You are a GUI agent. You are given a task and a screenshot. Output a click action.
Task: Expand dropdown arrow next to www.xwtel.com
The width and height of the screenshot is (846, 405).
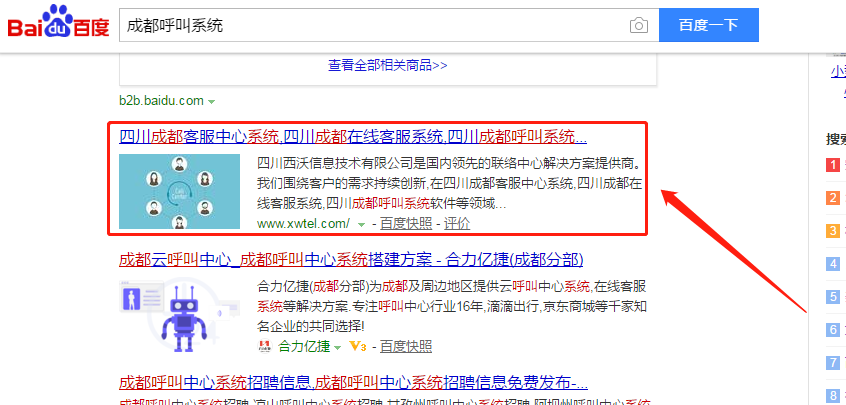click(x=361, y=224)
